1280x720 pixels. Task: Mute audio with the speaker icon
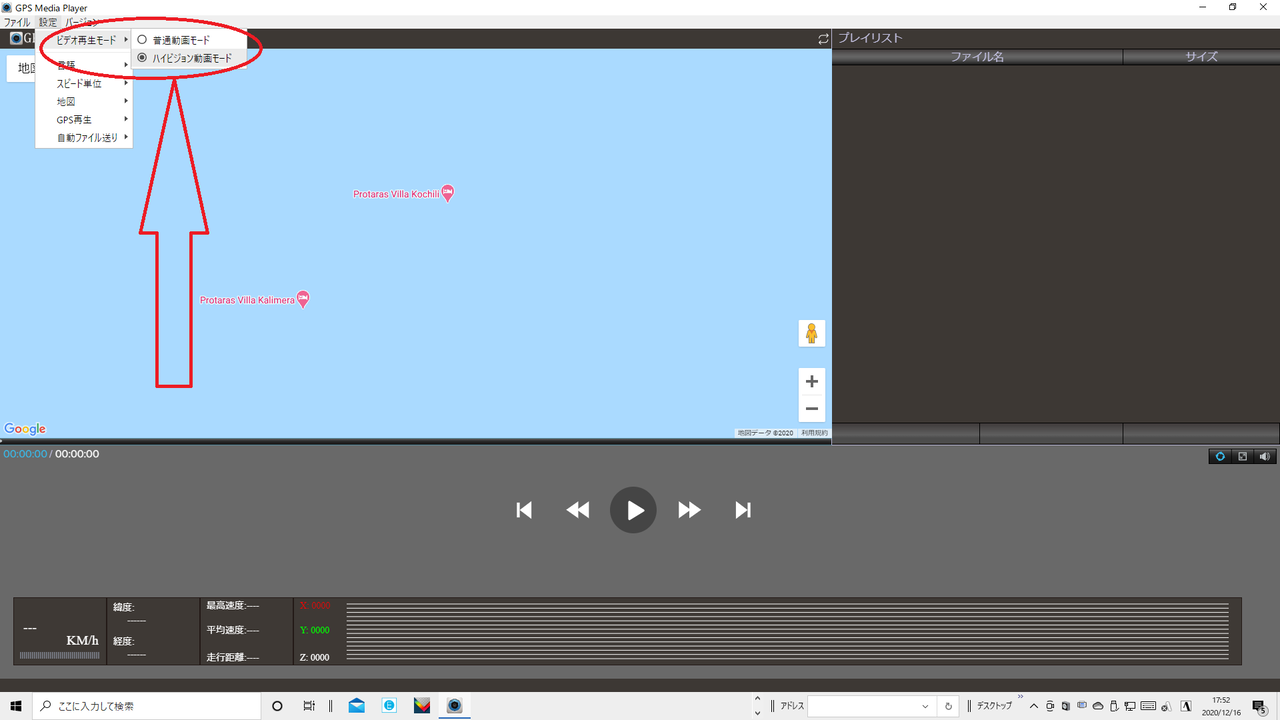point(1265,456)
